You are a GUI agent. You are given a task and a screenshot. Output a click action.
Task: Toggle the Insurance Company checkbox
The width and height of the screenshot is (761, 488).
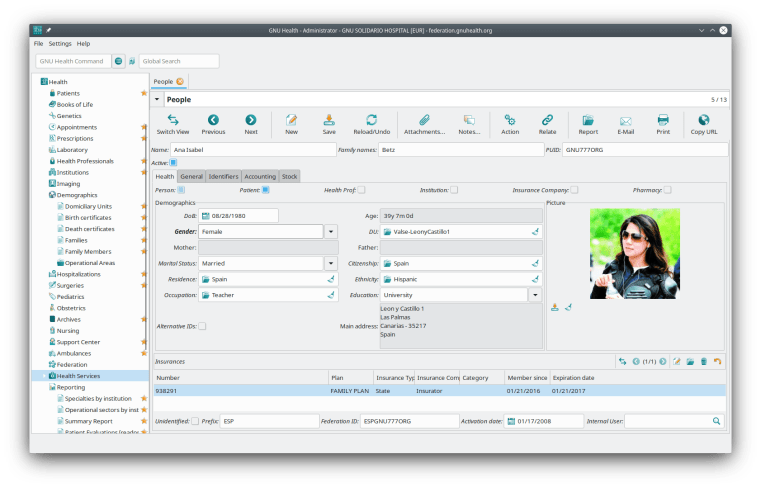574,189
